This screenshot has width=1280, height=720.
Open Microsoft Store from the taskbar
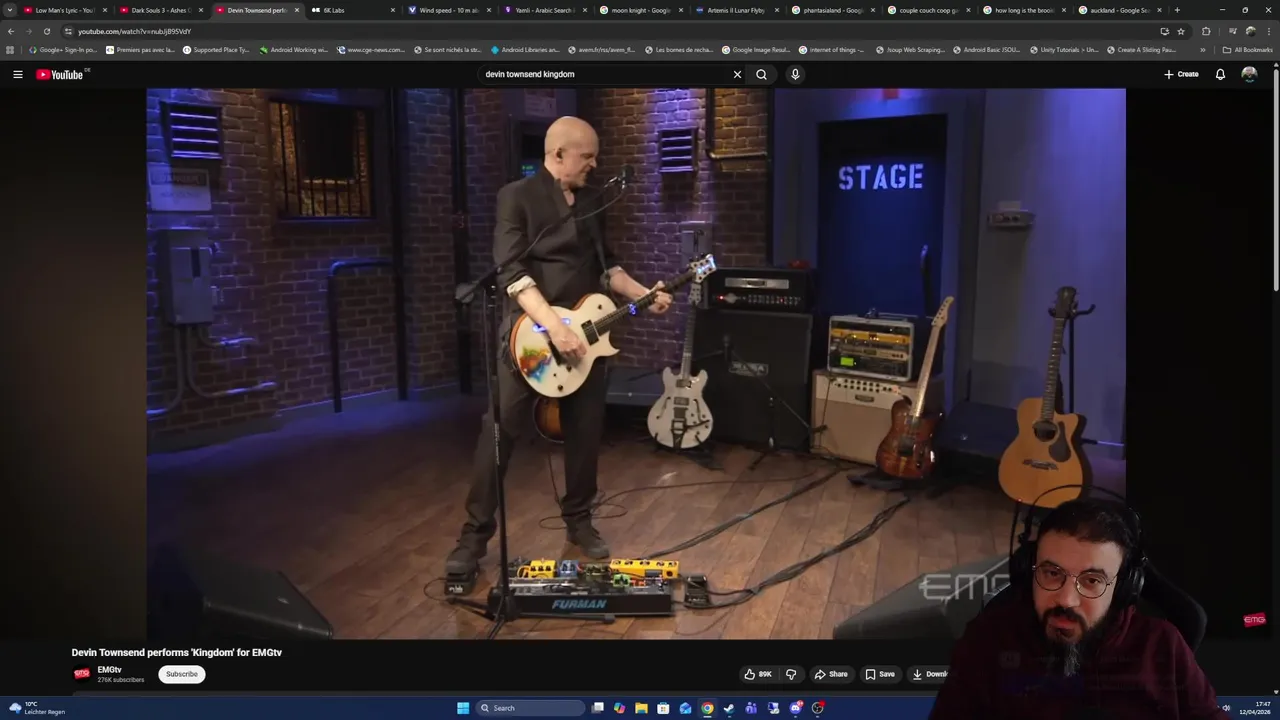click(x=663, y=708)
